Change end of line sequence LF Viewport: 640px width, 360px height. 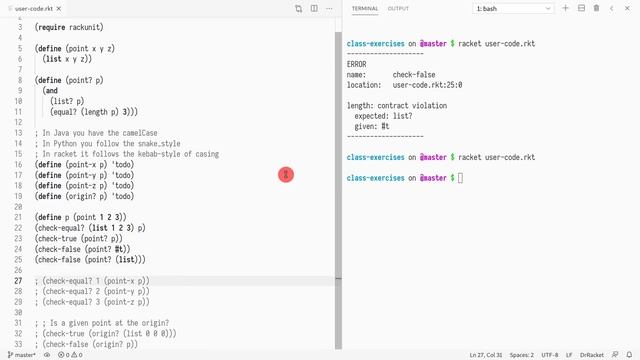(569, 355)
